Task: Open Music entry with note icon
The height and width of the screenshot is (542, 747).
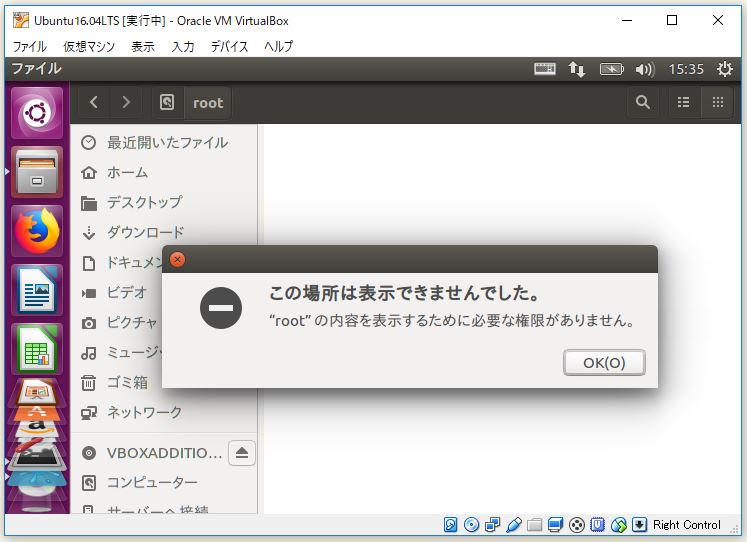Action: coord(117,352)
